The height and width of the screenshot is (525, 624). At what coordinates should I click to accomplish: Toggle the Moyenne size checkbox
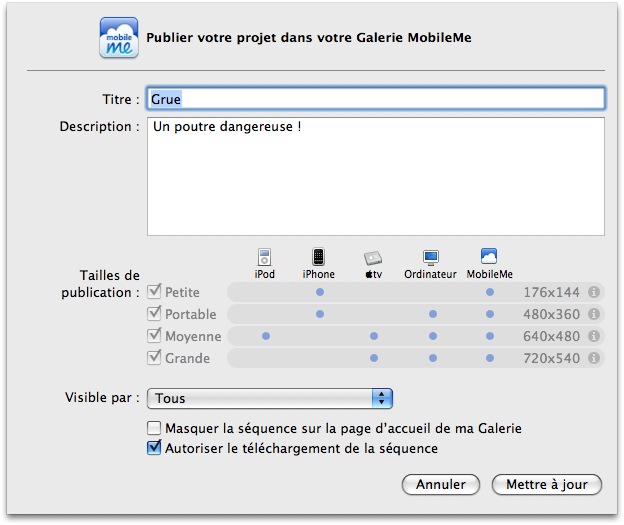(x=154, y=335)
